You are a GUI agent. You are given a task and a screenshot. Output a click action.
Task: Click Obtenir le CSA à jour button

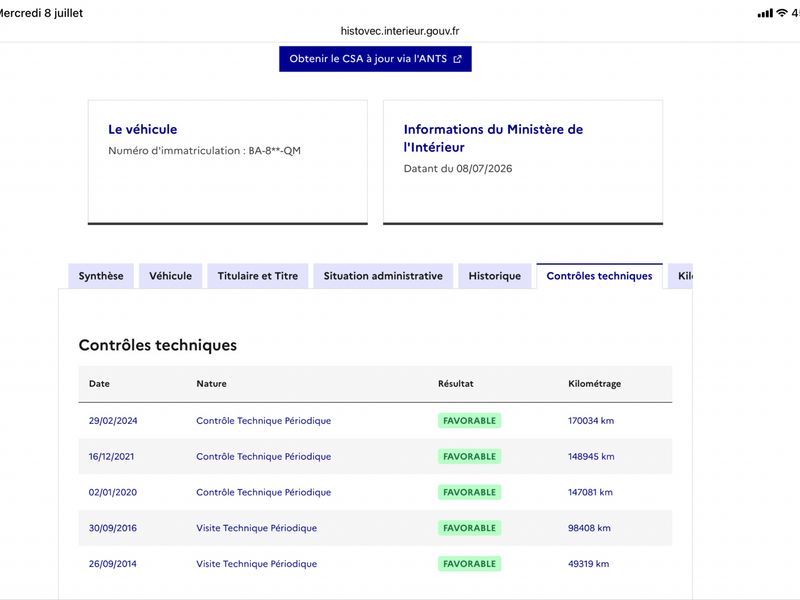pyautogui.click(x=375, y=59)
